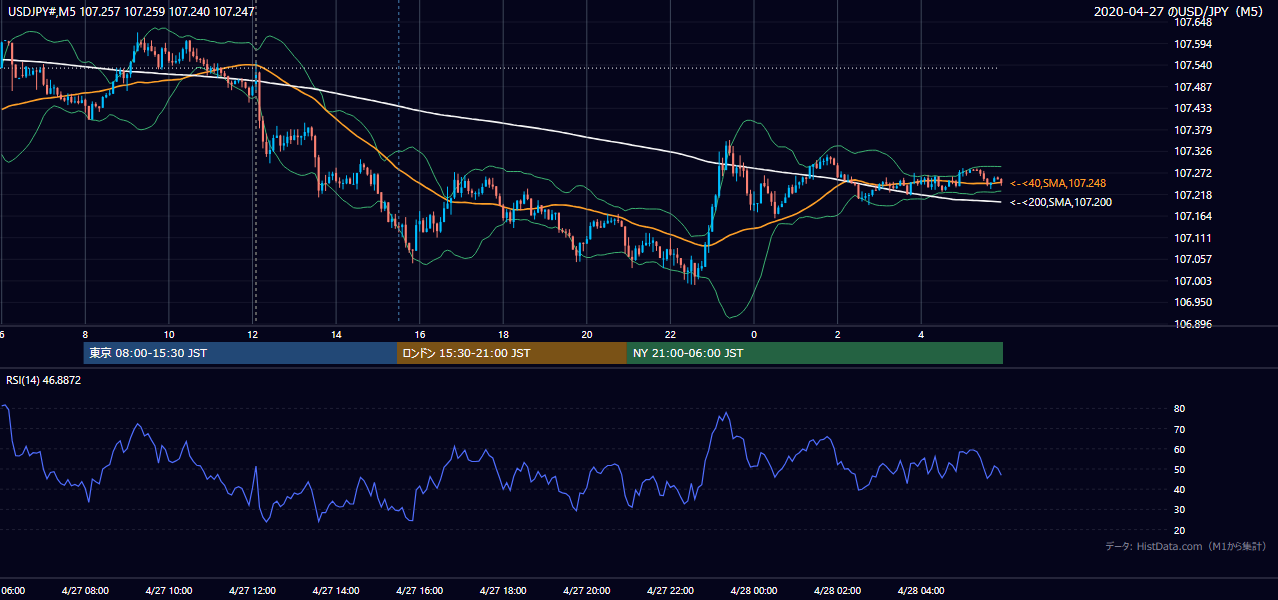1278x600 pixels.
Task: Click hour label 22 under the price chart
Action: pos(670,335)
